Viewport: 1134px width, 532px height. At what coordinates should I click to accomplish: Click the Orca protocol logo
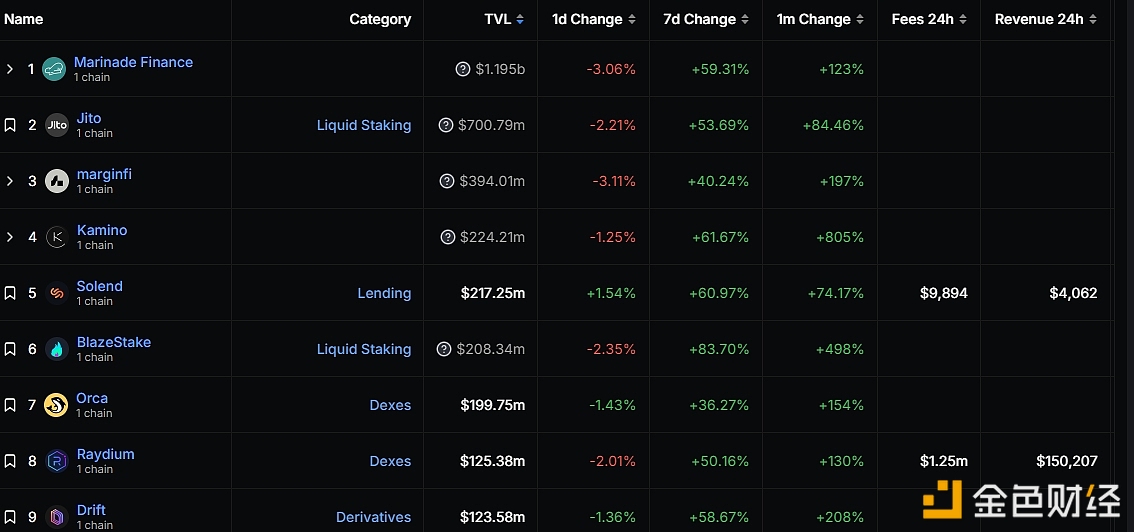point(56,405)
